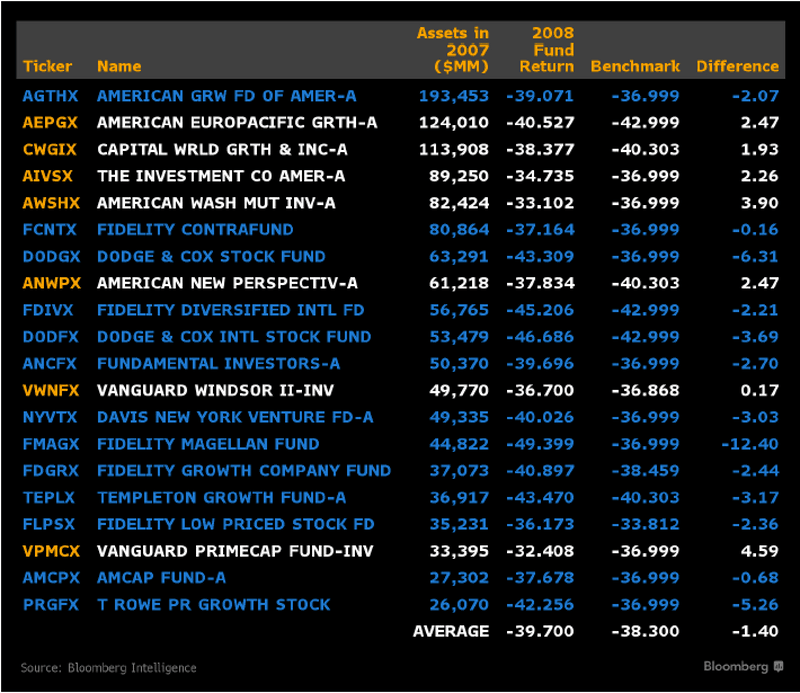Select the PRGFX ticker symbol

click(50, 604)
